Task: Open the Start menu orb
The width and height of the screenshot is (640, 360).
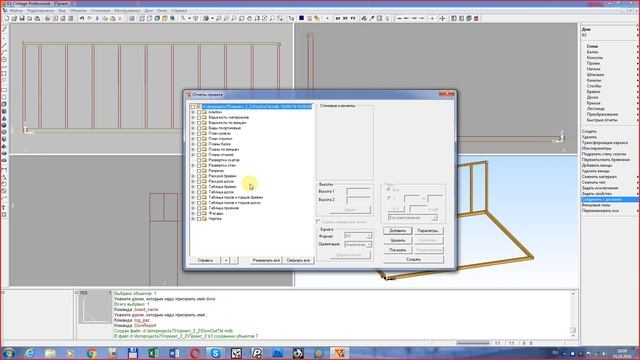Action: [x=8, y=353]
